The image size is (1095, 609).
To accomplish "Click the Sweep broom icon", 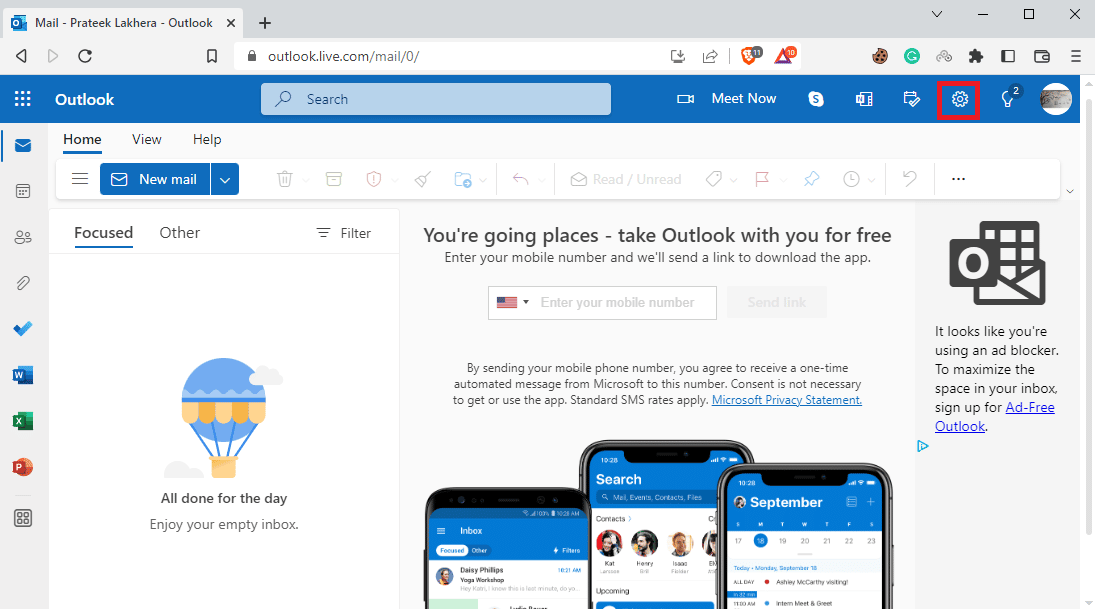I will (x=422, y=179).
